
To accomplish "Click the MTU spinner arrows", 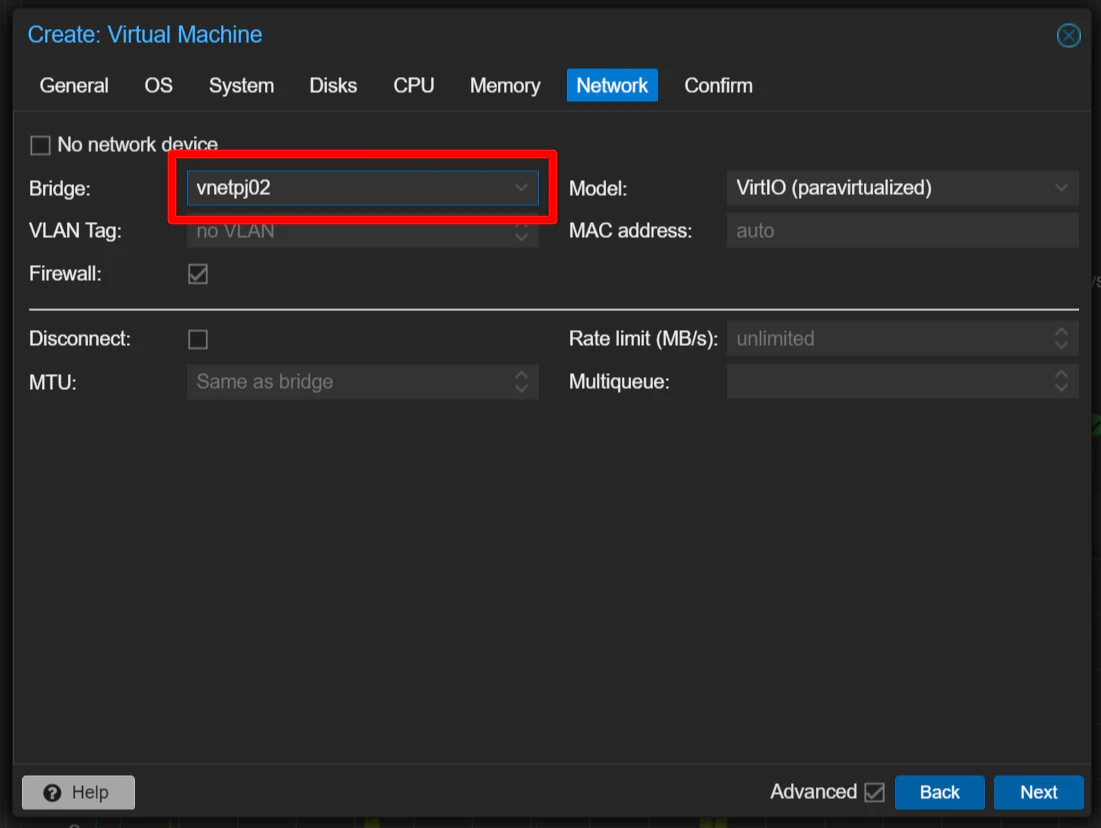I will pos(521,382).
